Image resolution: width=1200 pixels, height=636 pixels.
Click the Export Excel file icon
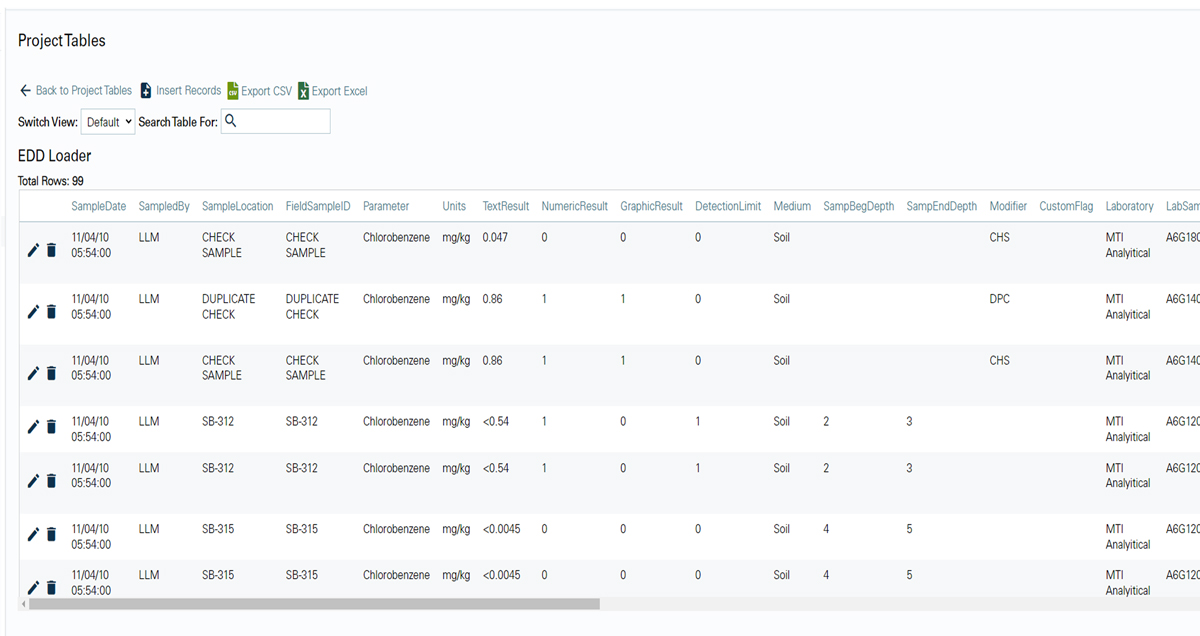pyautogui.click(x=305, y=90)
